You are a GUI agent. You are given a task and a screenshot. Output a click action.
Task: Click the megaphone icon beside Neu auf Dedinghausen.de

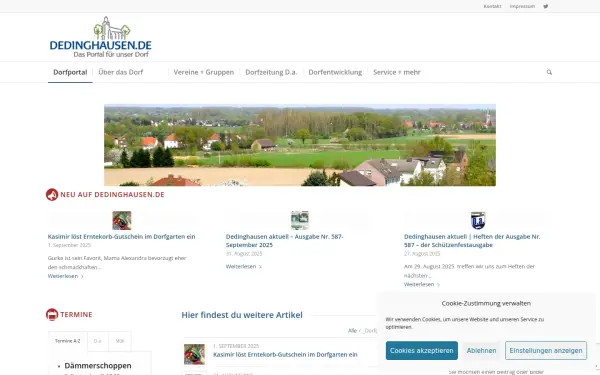coord(52,195)
